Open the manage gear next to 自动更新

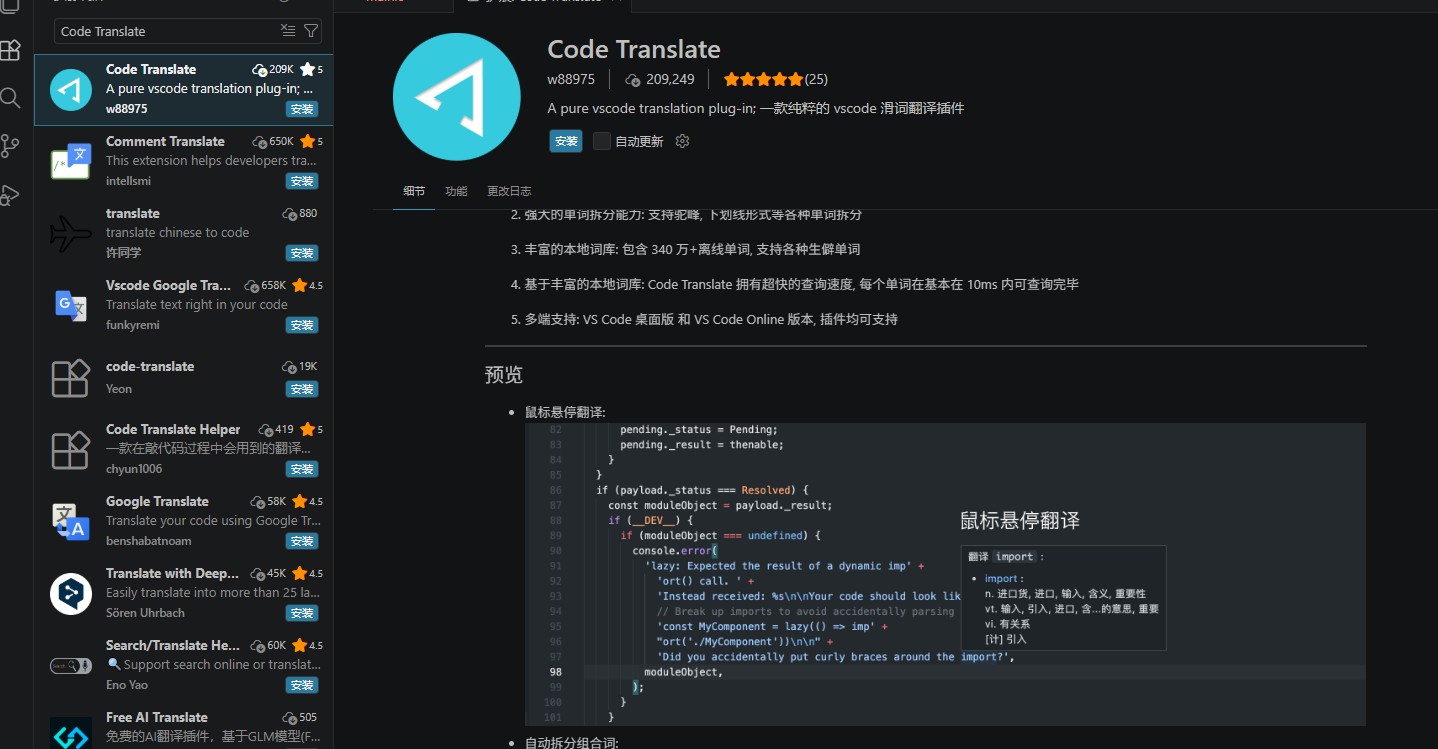(682, 141)
